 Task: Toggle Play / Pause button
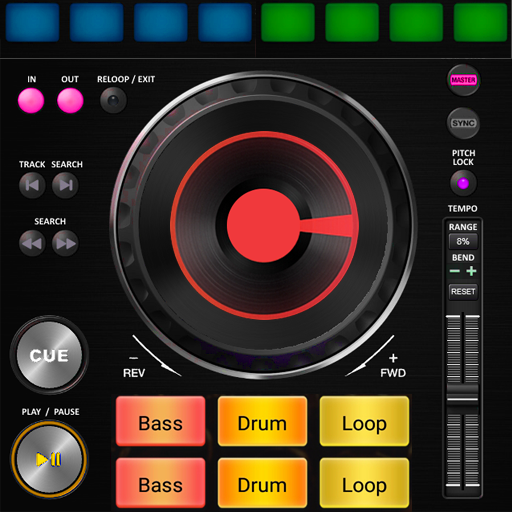point(49,459)
